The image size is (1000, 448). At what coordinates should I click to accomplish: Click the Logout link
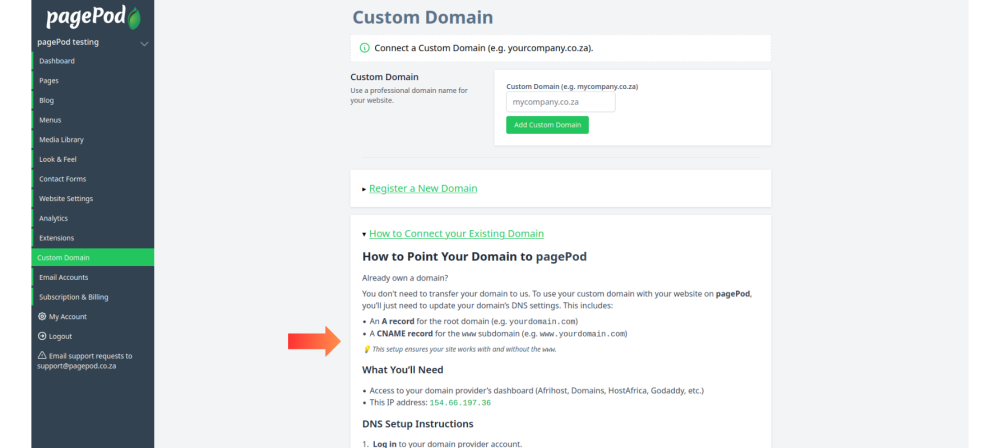pyautogui.click(x=61, y=336)
